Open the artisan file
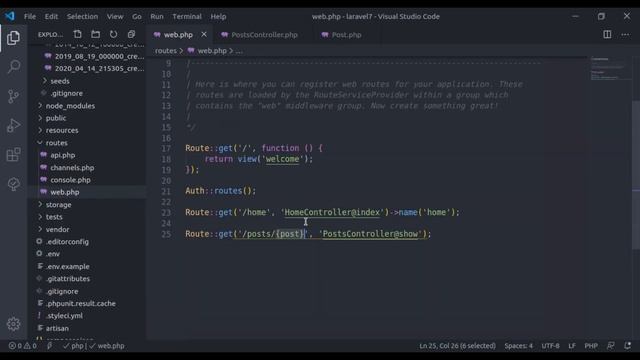This screenshot has width=640, height=360. point(57,328)
